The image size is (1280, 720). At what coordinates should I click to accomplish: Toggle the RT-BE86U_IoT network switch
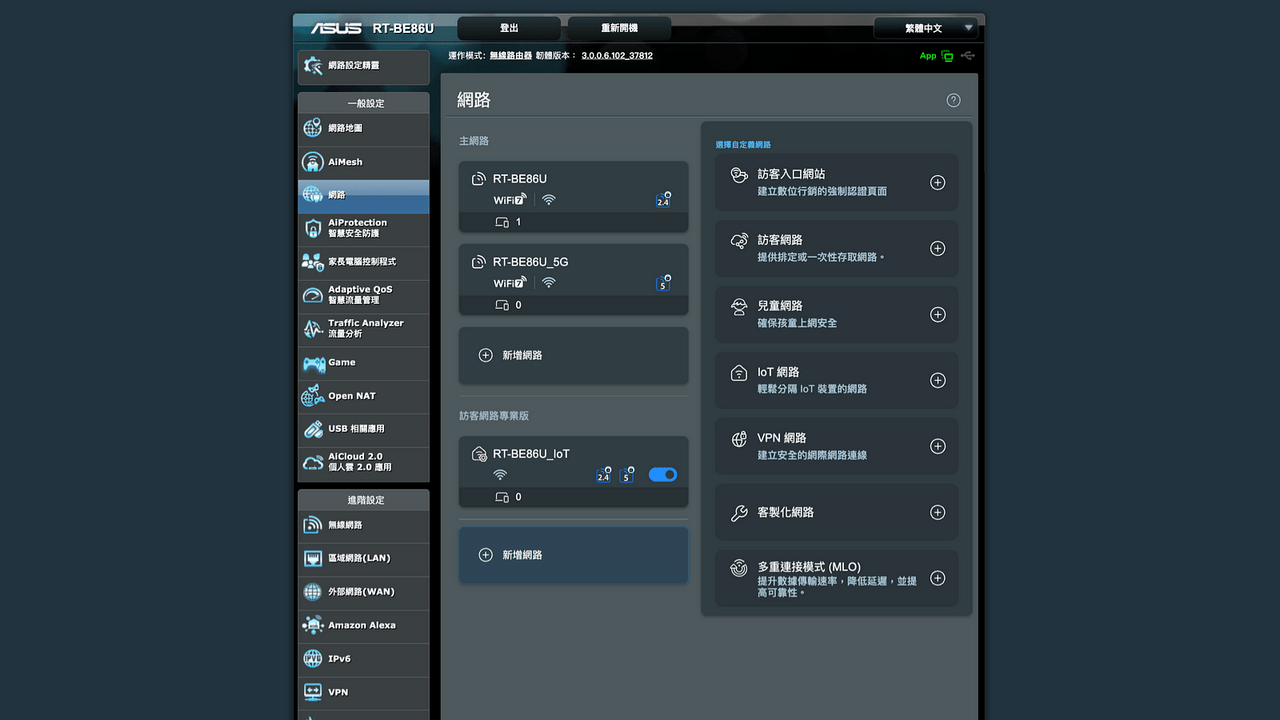[663, 475]
